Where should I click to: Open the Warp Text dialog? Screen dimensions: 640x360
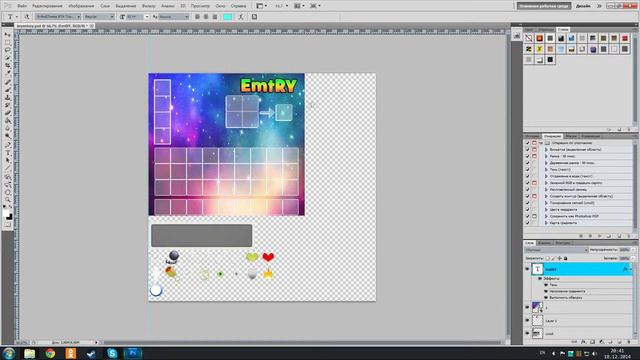pyautogui.click(x=241, y=17)
